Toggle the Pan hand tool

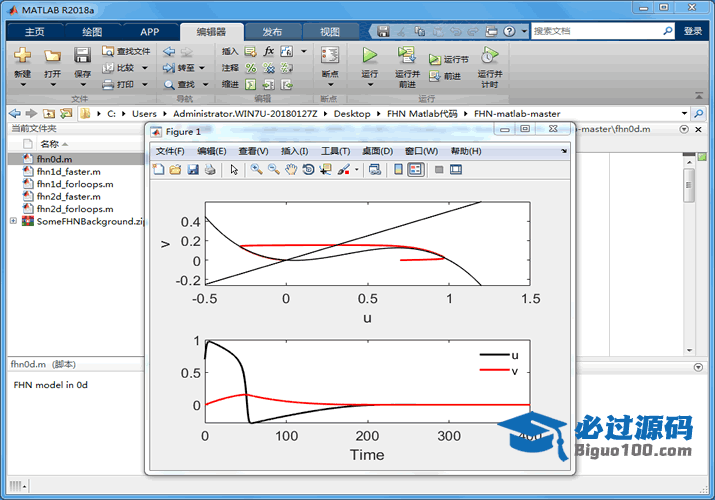point(291,170)
